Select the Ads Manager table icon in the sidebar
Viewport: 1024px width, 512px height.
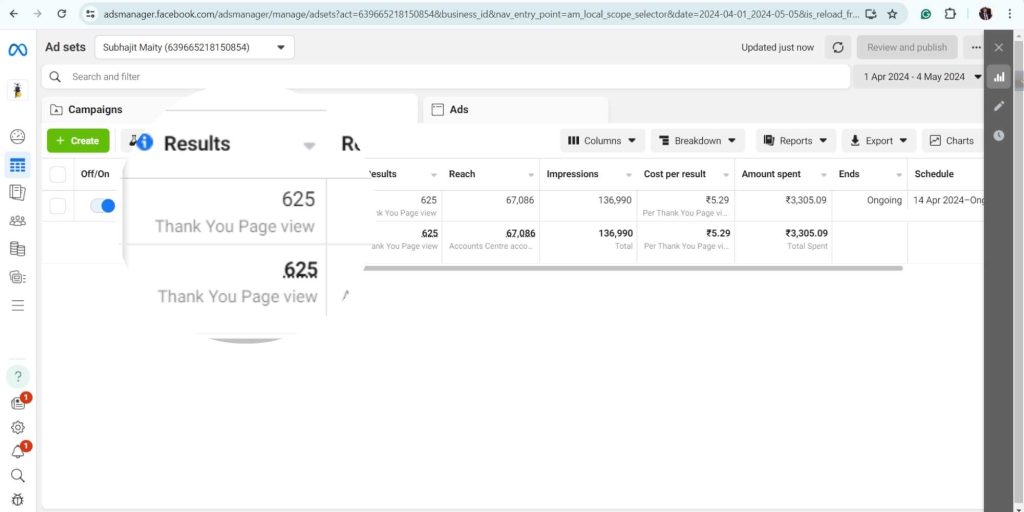[18, 165]
